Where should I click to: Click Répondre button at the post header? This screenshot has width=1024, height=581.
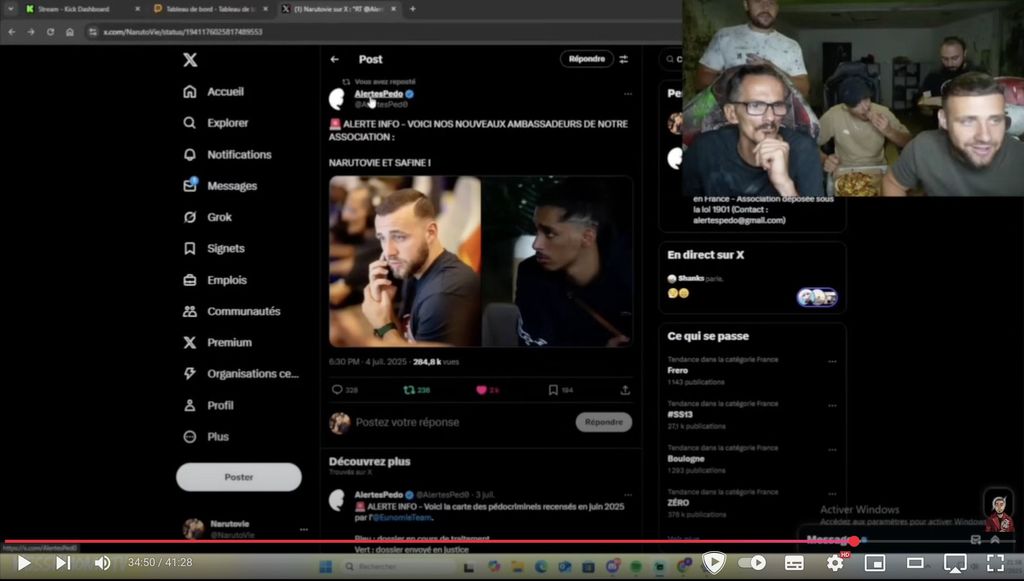pos(586,59)
